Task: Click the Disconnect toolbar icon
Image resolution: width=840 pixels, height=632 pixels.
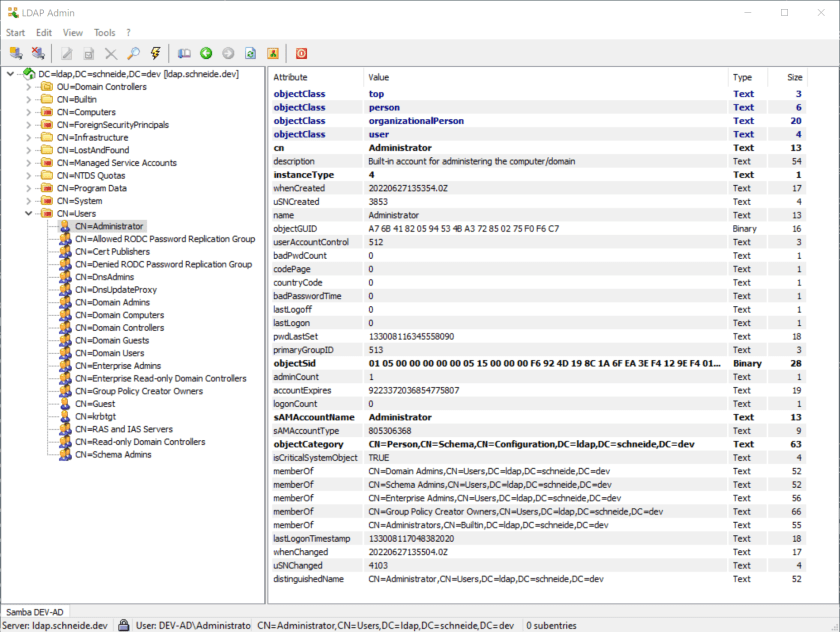Action: click(x=38, y=53)
